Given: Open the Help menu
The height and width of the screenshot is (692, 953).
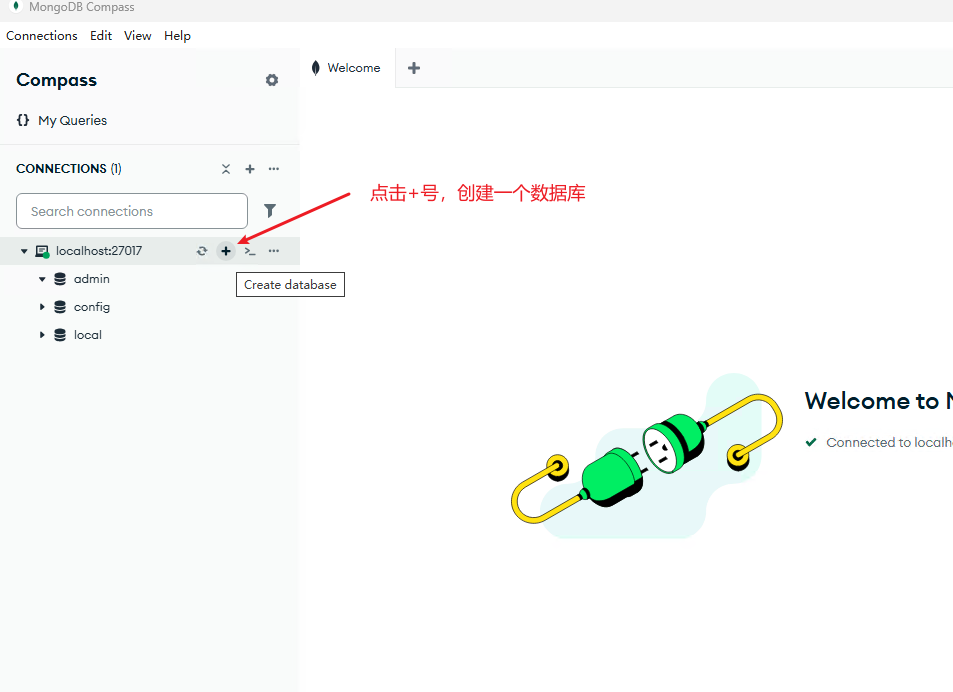Looking at the screenshot, I should pyautogui.click(x=177, y=36).
